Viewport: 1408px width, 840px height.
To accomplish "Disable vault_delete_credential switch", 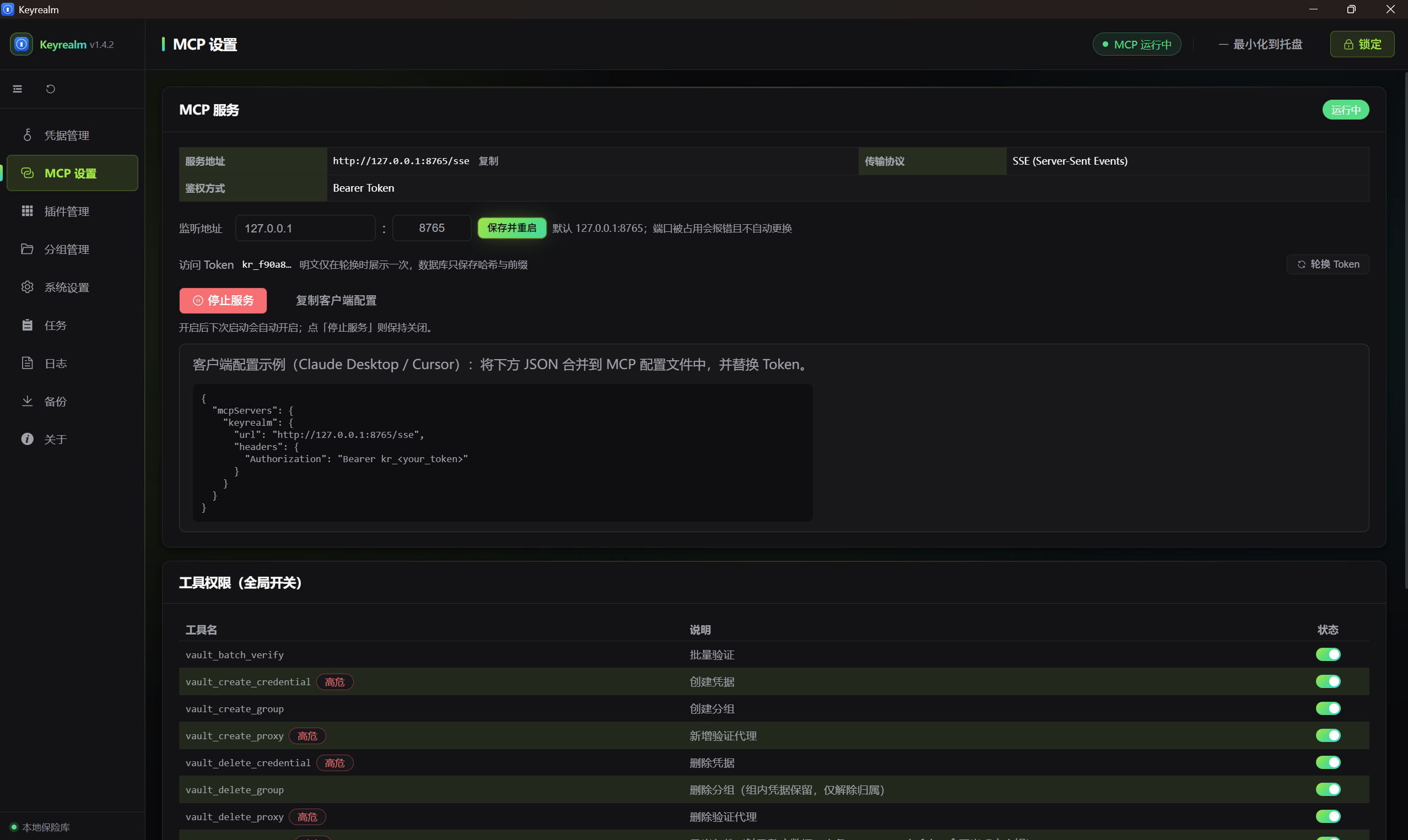I will (x=1328, y=762).
